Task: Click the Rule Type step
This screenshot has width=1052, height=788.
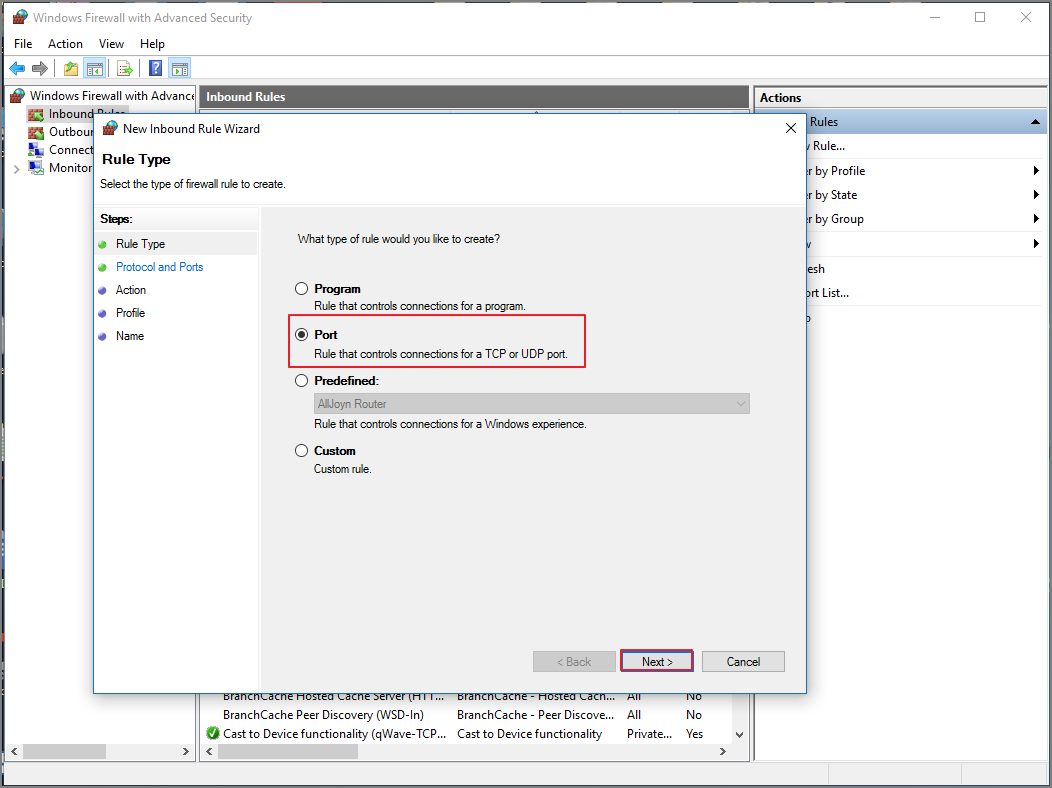Action: (x=140, y=244)
